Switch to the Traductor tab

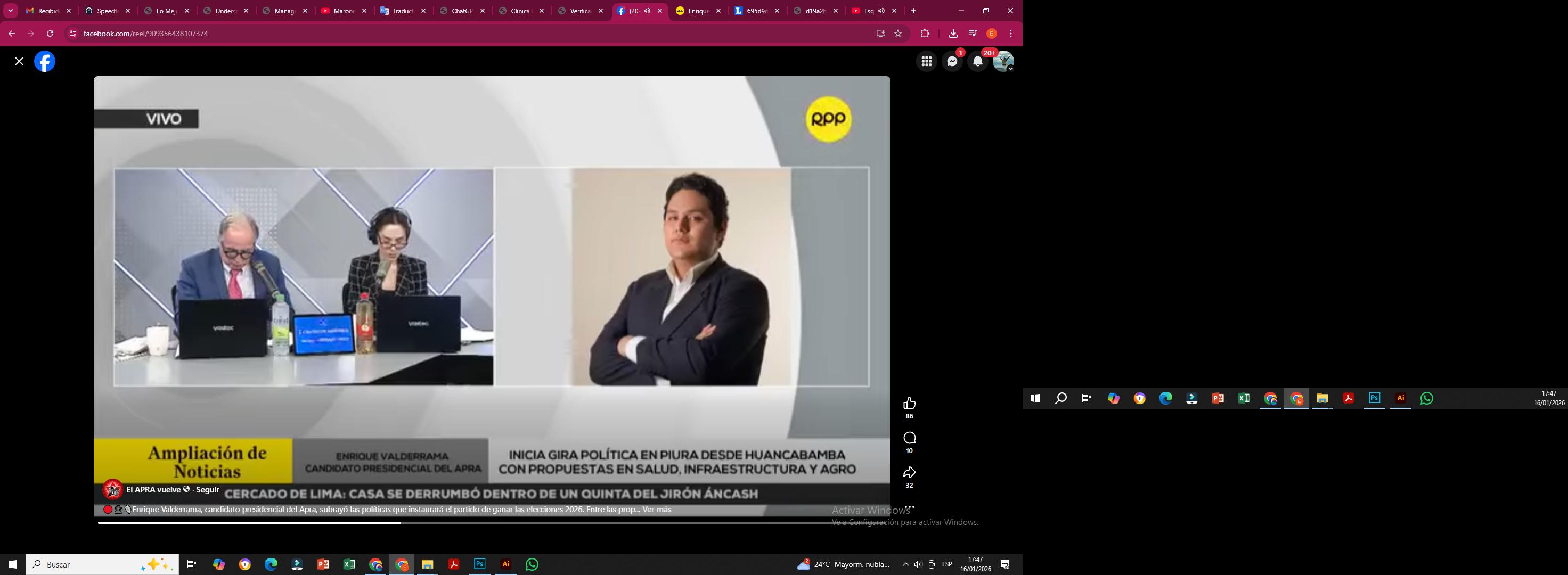(402, 11)
